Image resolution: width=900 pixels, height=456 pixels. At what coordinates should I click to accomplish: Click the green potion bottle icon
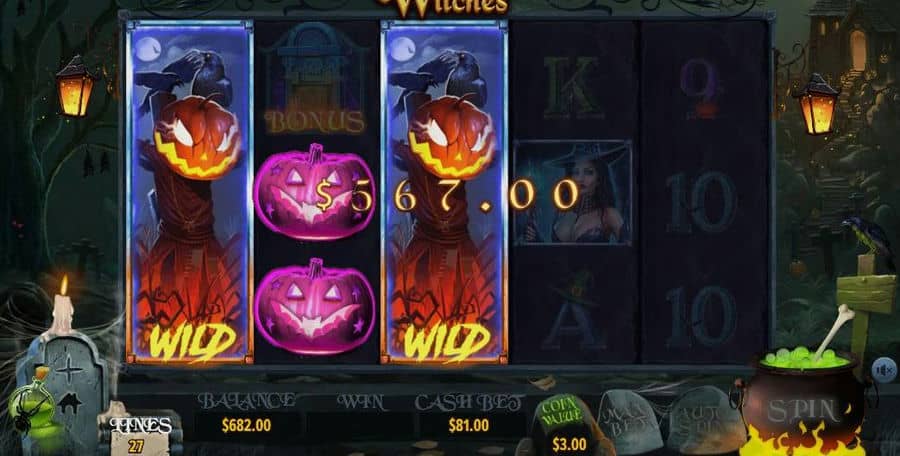32,402
